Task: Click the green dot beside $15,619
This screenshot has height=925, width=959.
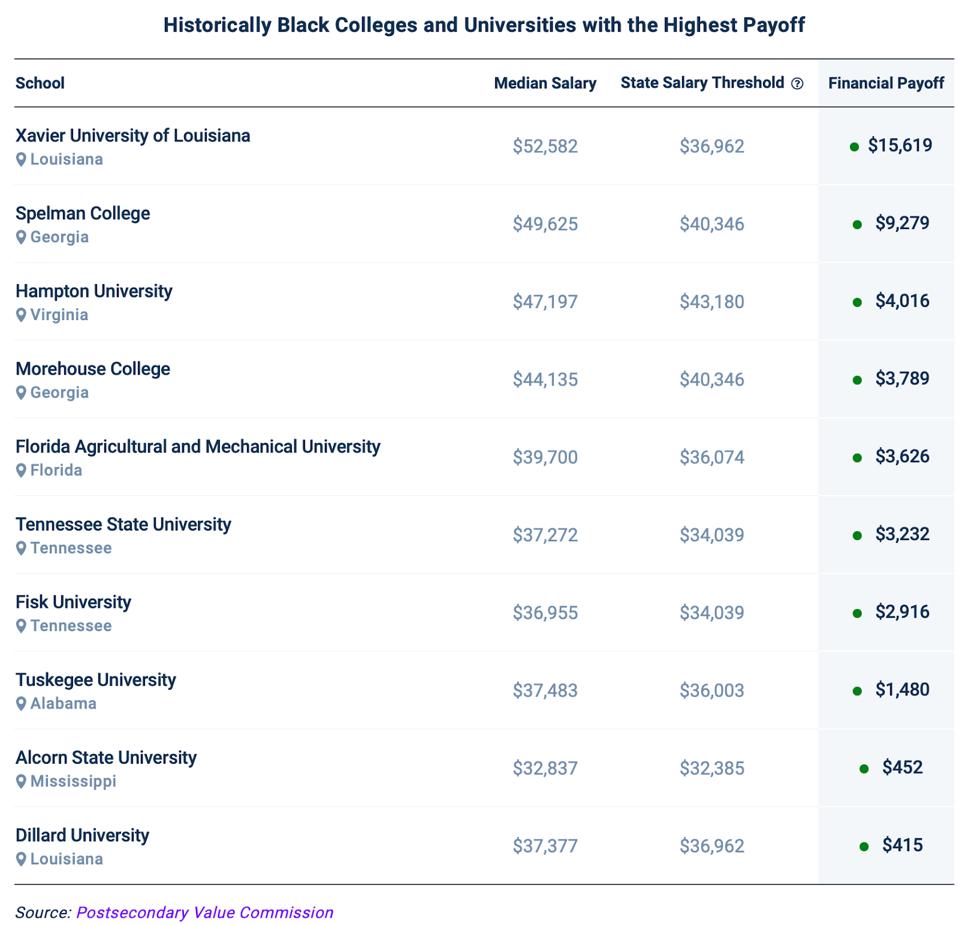Action: point(854,147)
